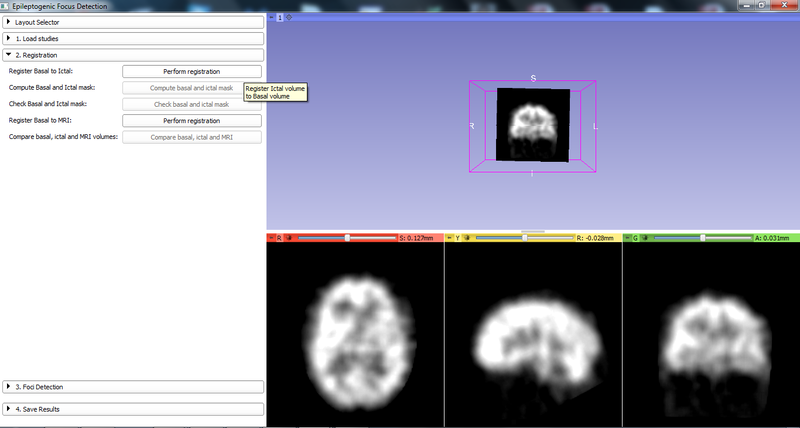Screen dimensions: 800x428
Task: Click Perform registration for Basal to MRI
Action: pyautogui.click(x=192, y=120)
